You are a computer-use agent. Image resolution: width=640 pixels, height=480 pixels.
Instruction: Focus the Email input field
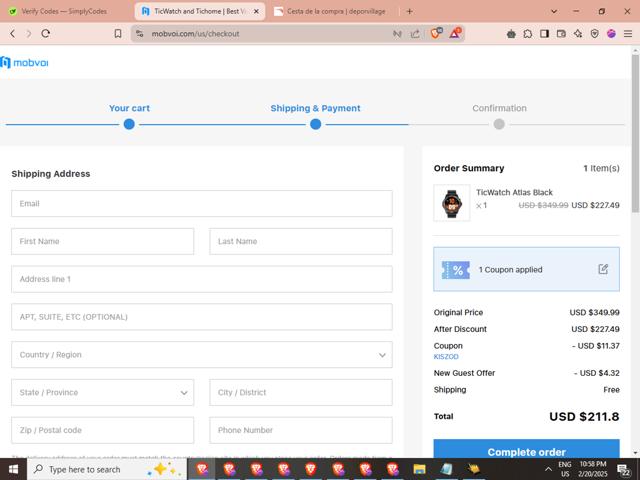click(x=202, y=203)
